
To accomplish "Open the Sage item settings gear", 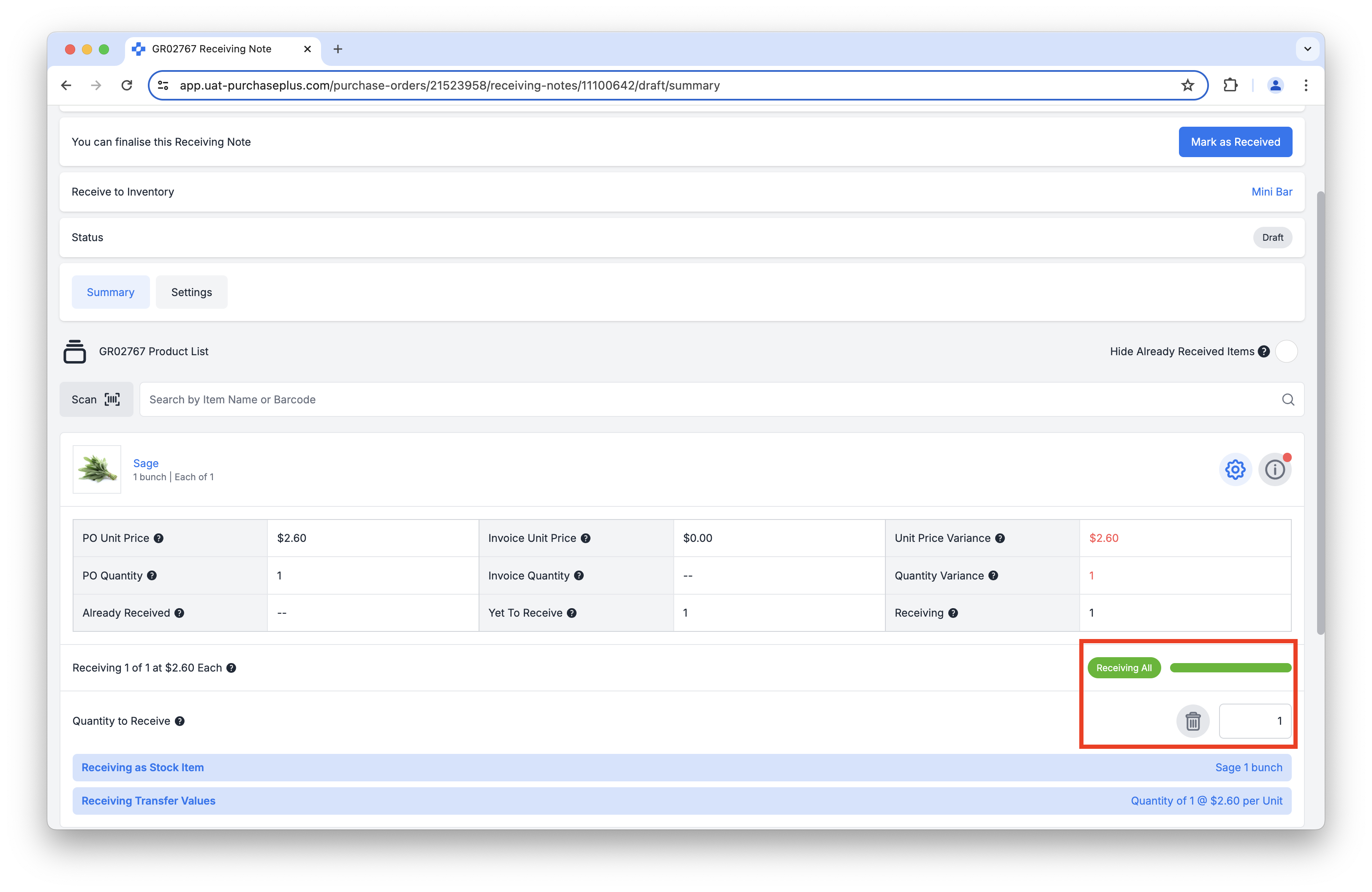I will tap(1235, 470).
